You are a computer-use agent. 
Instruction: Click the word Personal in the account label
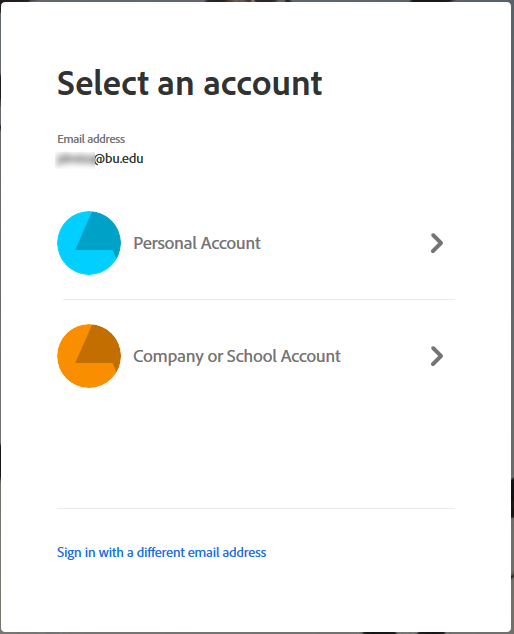(165, 243)
